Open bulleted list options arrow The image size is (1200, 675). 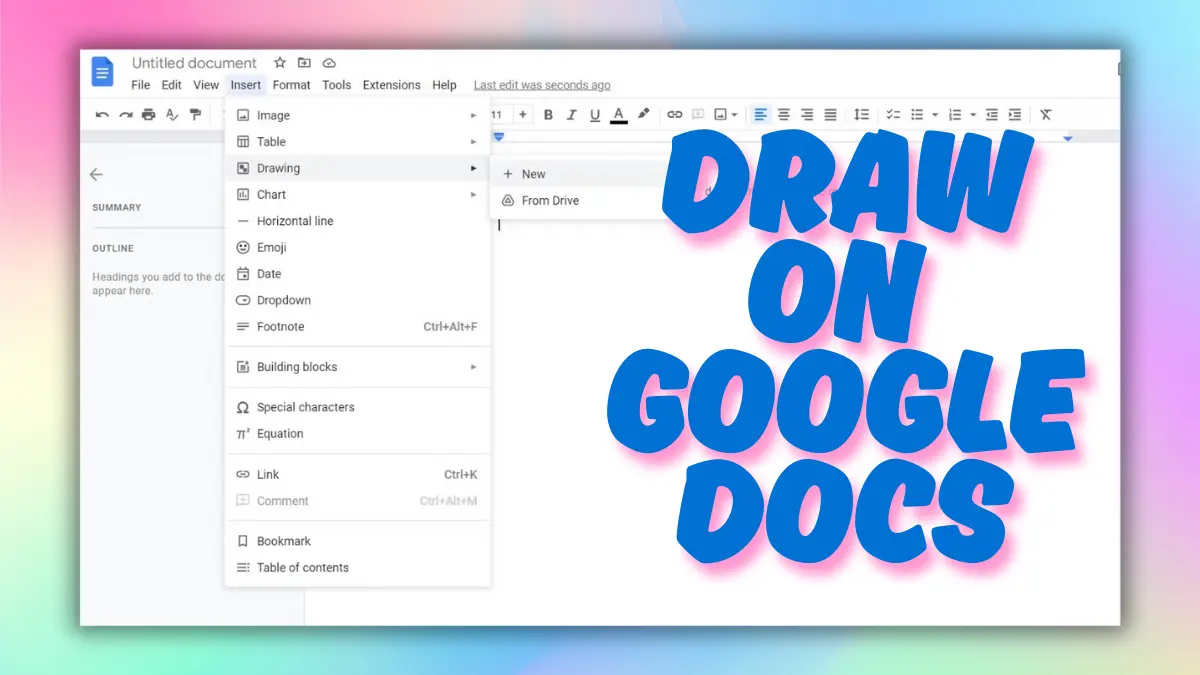[935, 115]
